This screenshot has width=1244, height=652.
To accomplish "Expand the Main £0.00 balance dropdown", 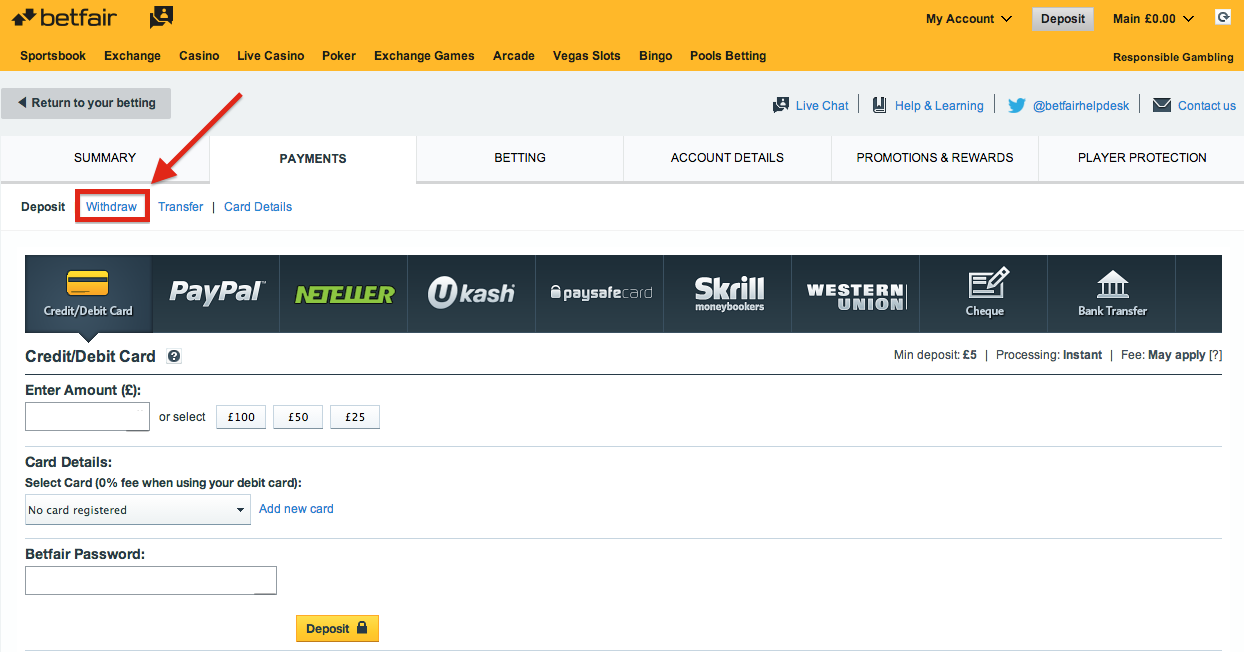I will [1153, 19].
